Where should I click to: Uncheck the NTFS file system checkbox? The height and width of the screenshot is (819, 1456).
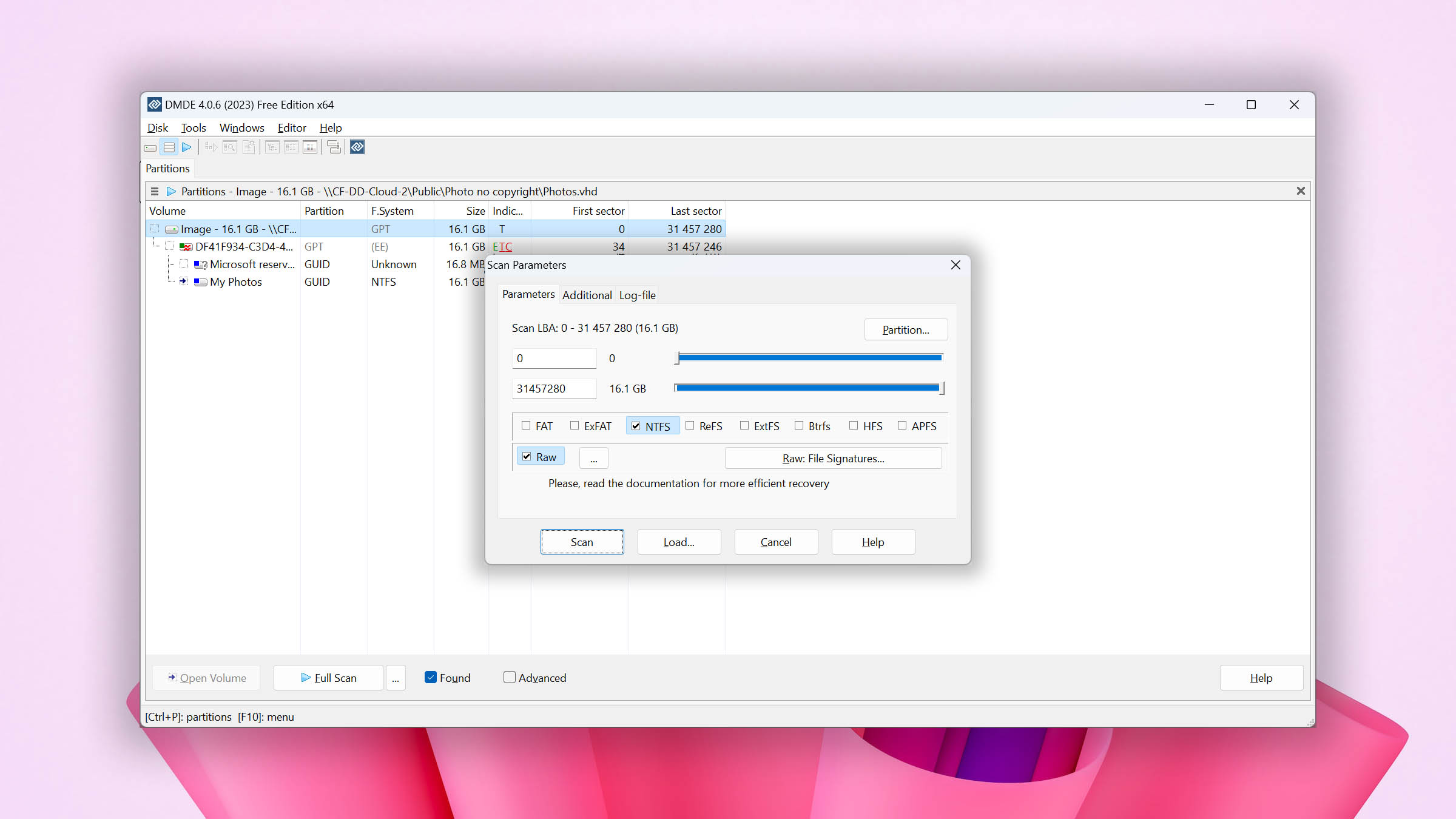pyautogui.click(x=636, y=426)
